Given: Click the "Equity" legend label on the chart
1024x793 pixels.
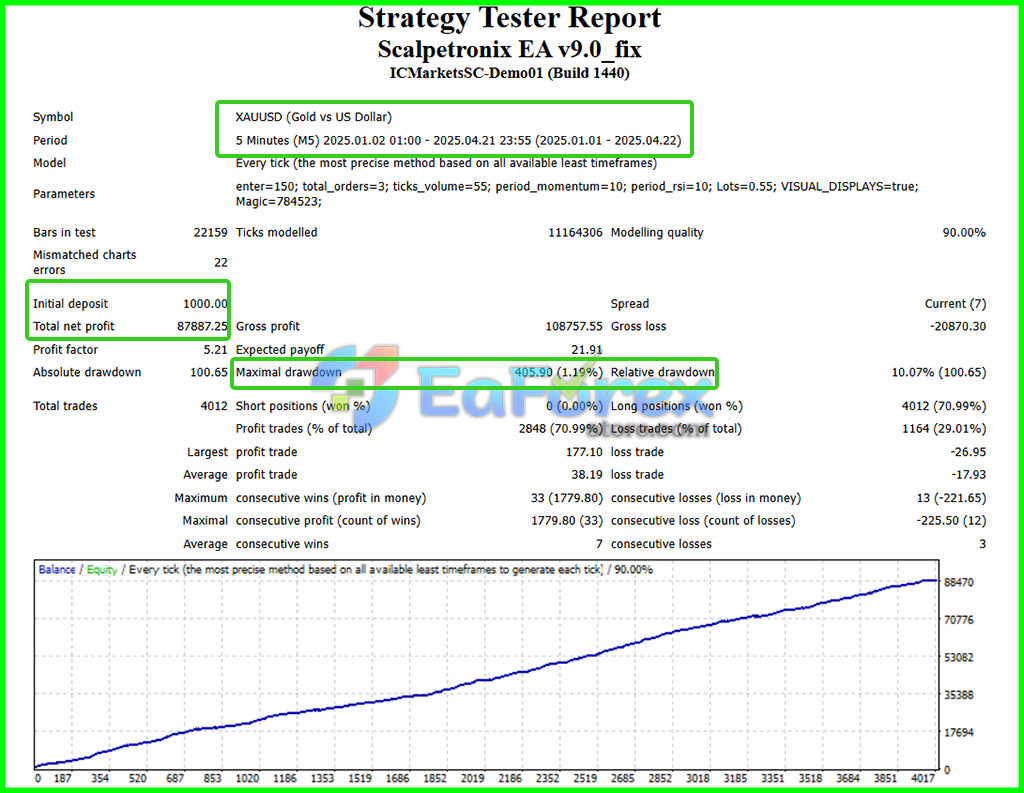Looking at the screenshot, I should click(x=102, y=570).
